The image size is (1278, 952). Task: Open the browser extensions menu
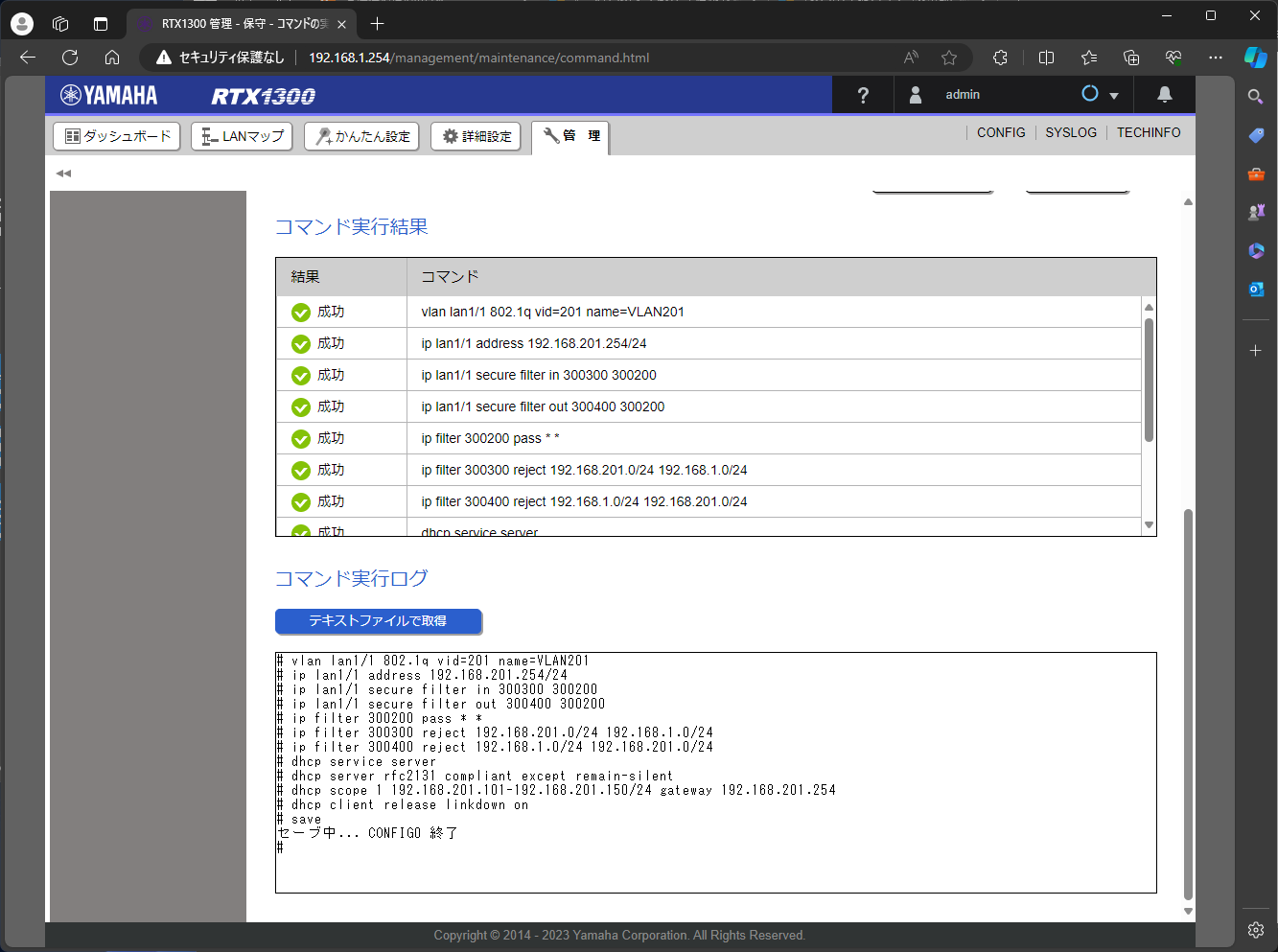click(x=1000, y=58)
